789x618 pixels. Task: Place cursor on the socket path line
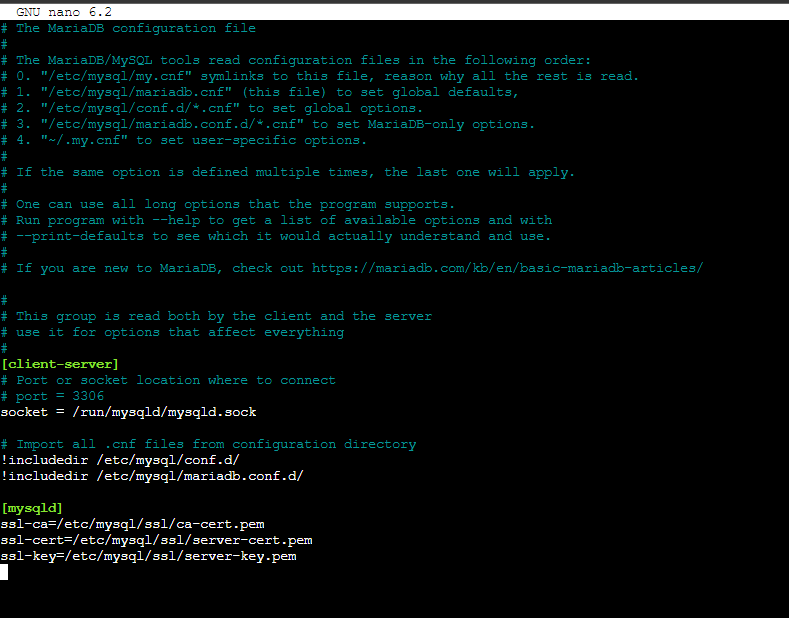[x=128, y=412]
